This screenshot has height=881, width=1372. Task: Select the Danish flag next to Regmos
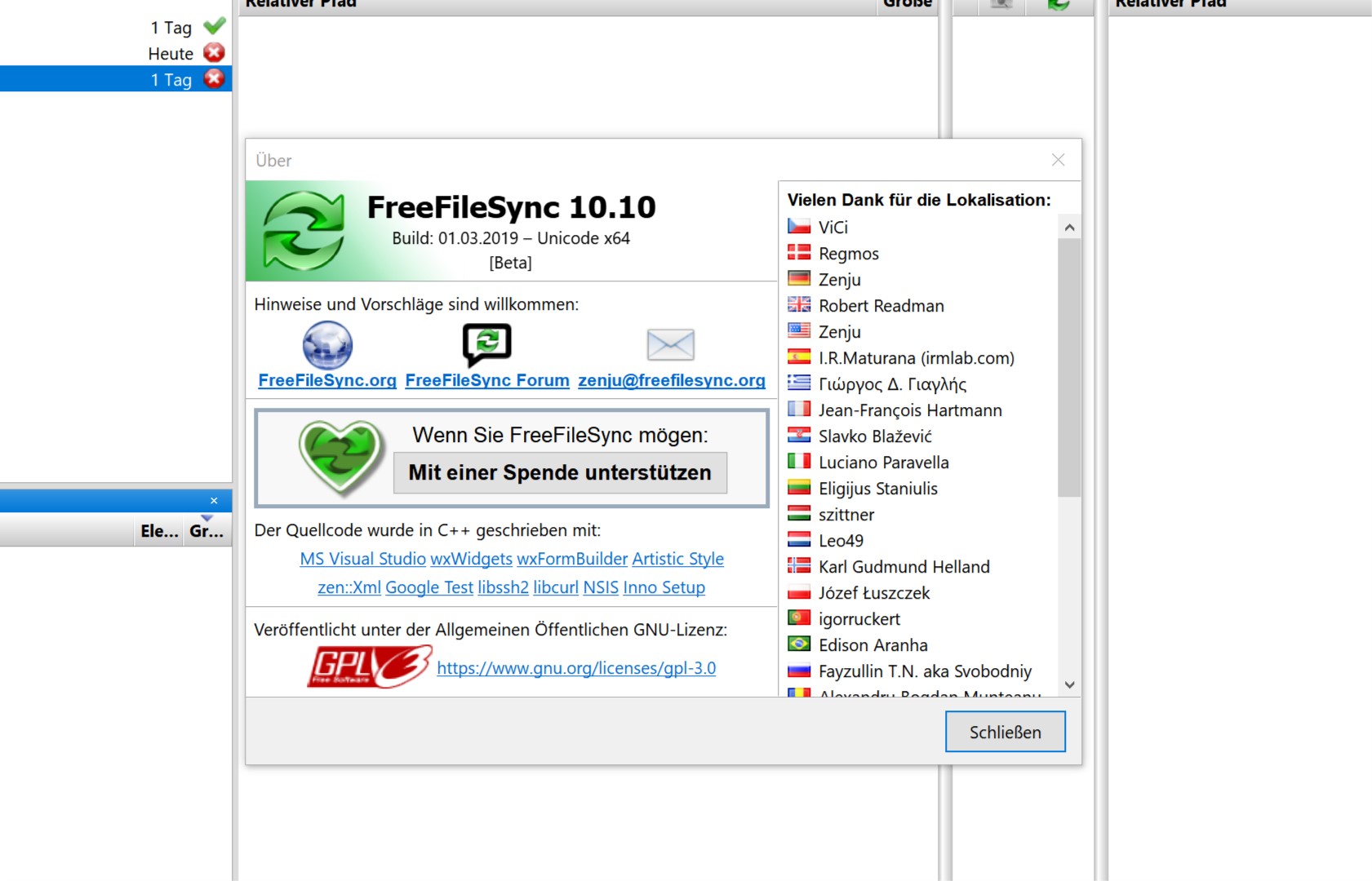[799, 253]
